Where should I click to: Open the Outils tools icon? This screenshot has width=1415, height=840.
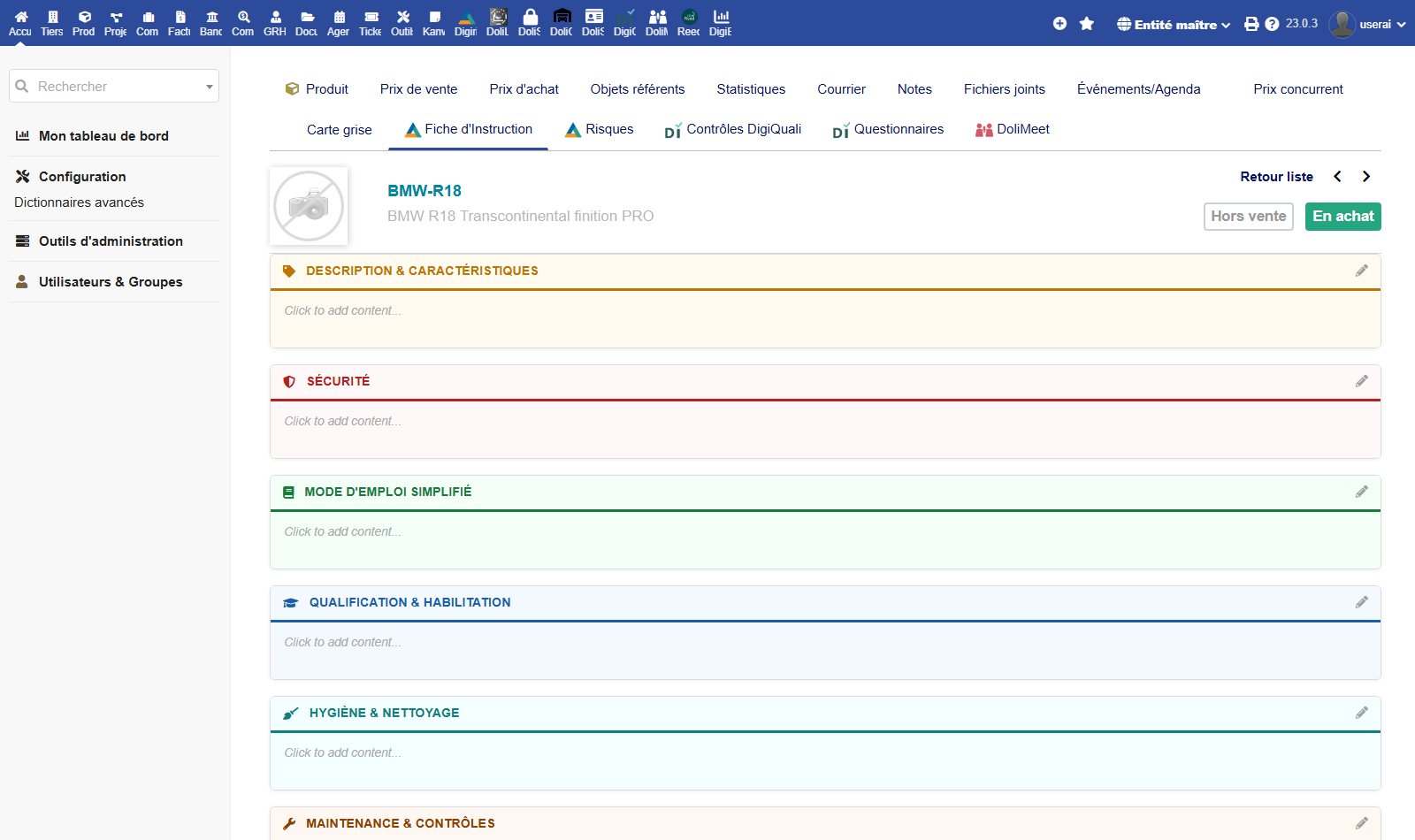pos(402,24)
